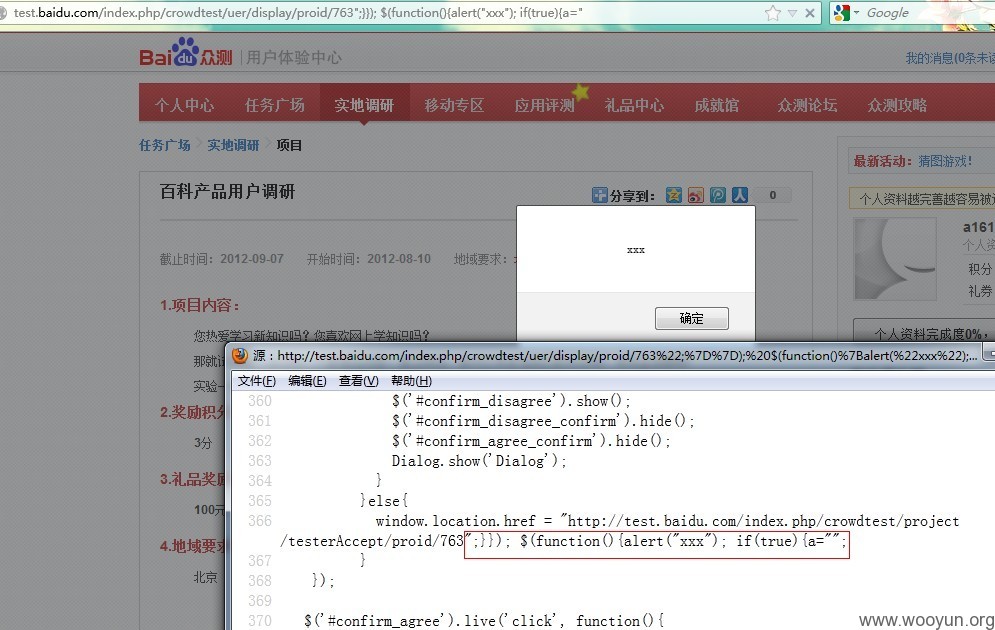Click source line number 370
This screenshot has width=995, height=630.
pos(260,621)
